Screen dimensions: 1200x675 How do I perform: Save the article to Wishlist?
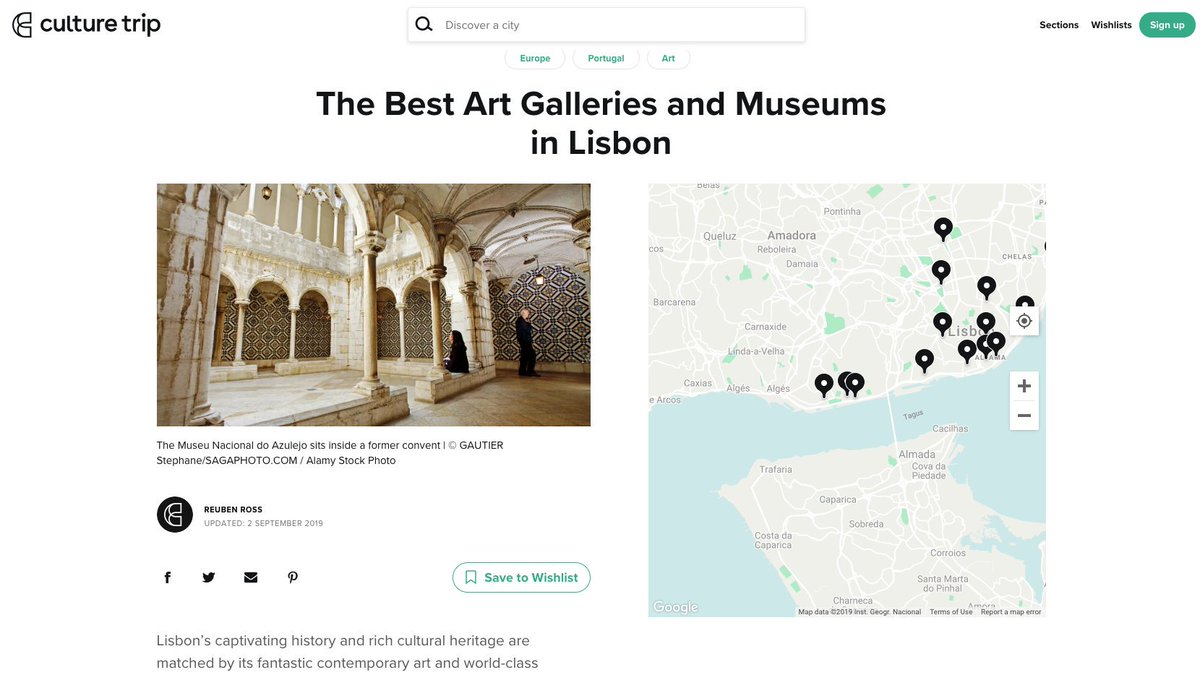pos(521,577)
